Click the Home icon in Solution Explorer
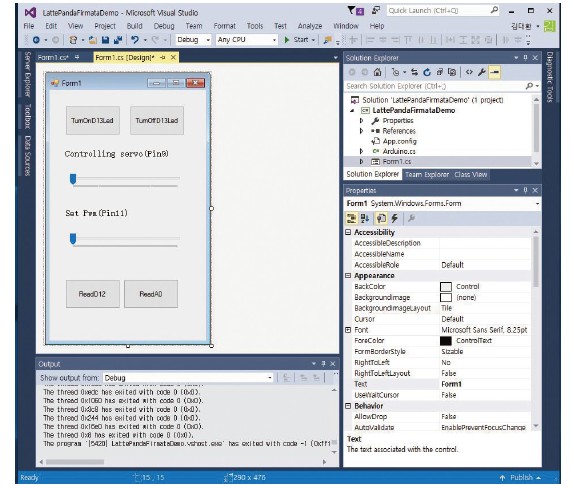 click(378, 72)
